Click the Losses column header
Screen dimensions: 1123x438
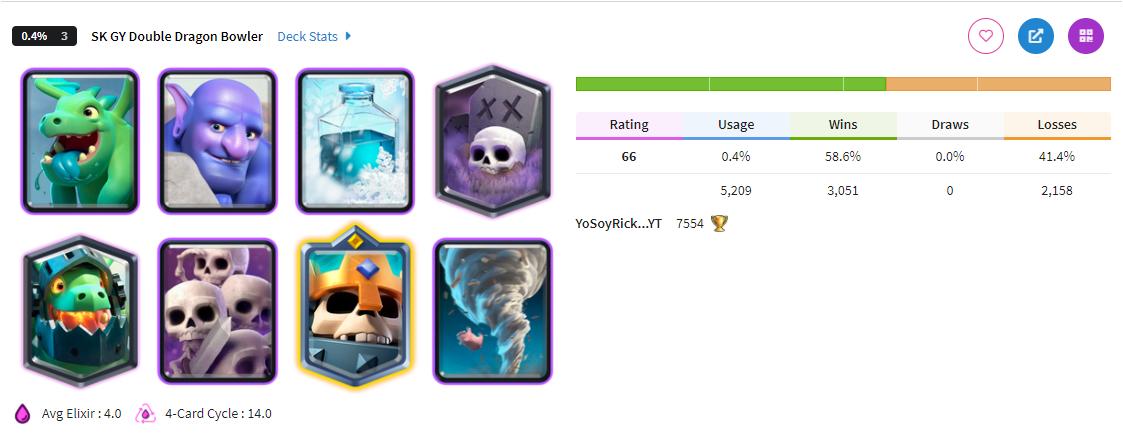1057,125
